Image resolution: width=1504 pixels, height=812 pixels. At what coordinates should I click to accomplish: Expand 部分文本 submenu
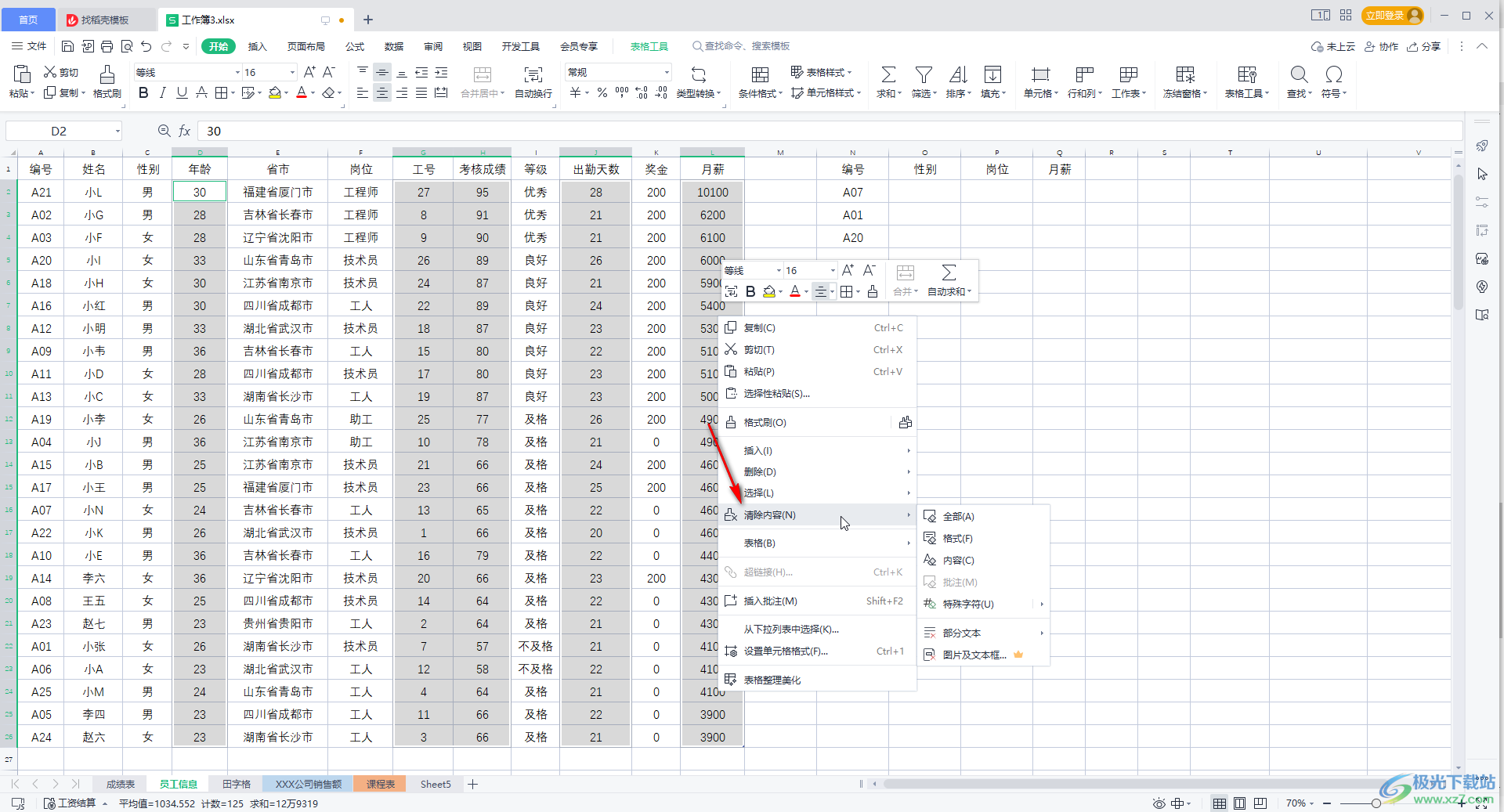(x=983, y=633)
